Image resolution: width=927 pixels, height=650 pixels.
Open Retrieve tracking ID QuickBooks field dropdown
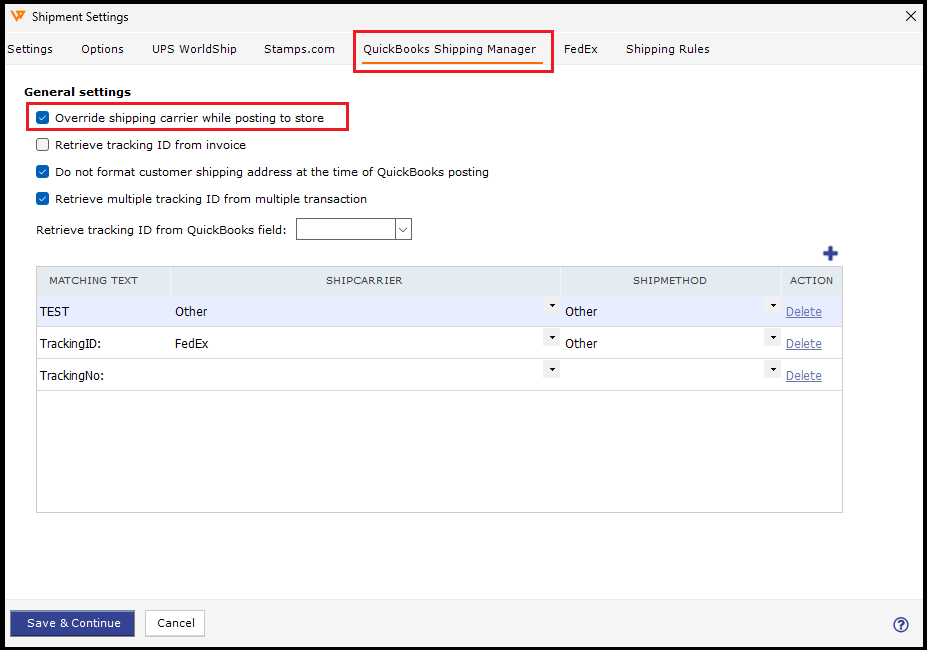point(403,230)
